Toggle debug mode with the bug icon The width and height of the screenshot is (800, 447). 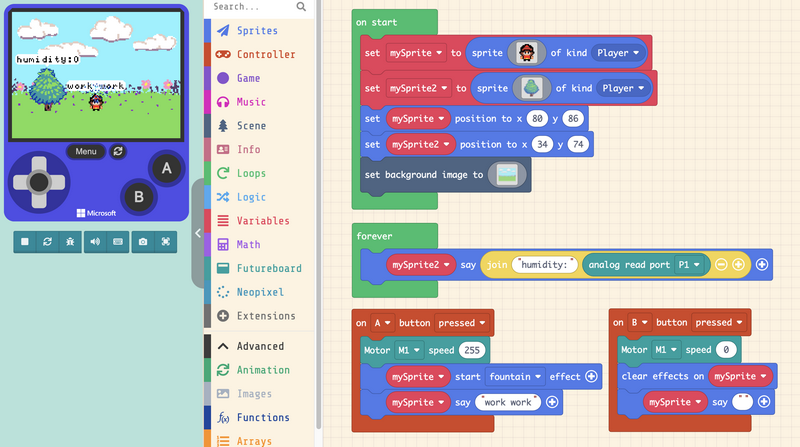(70, 241)
